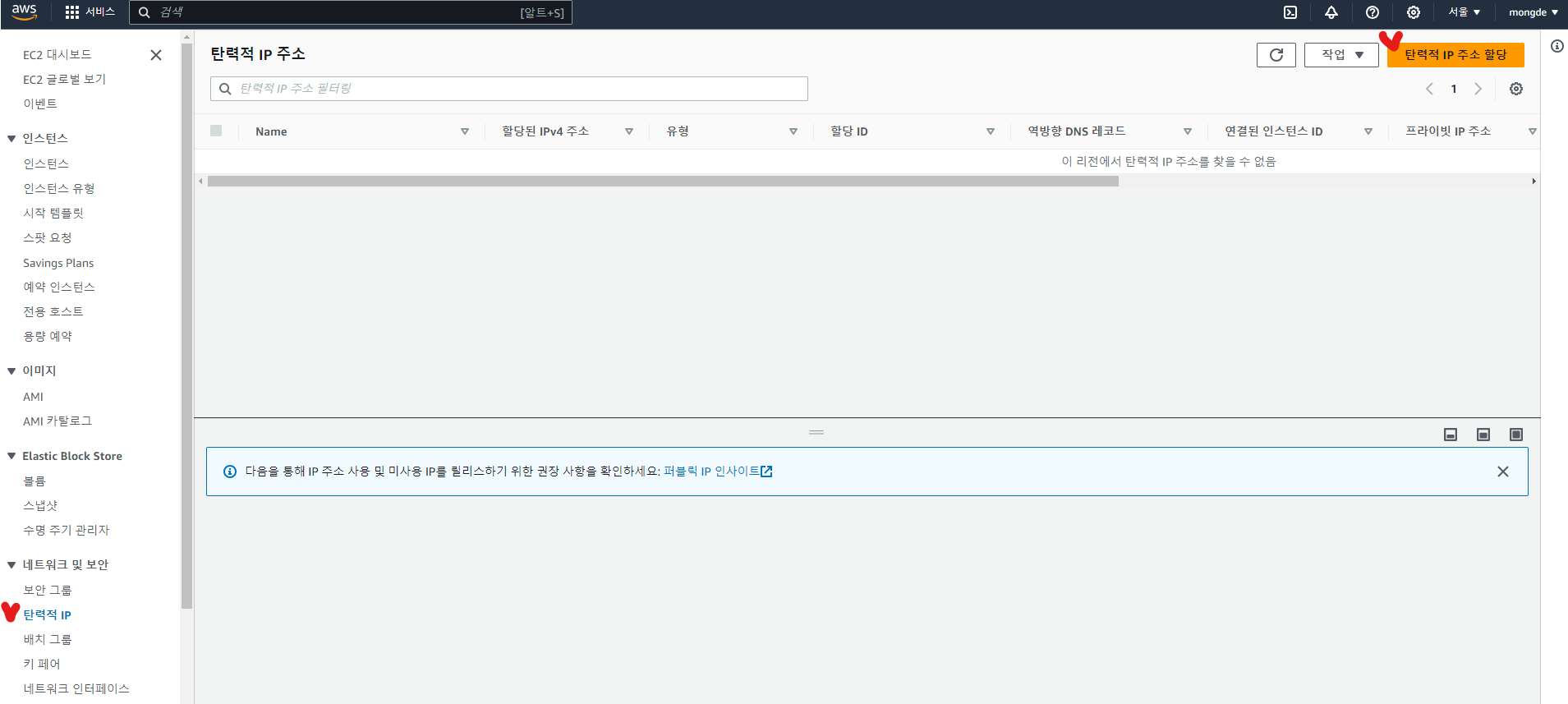Open table preferences gear icon
Viewport: 1568px width, 704px height.
click(x=1516, y=89)
